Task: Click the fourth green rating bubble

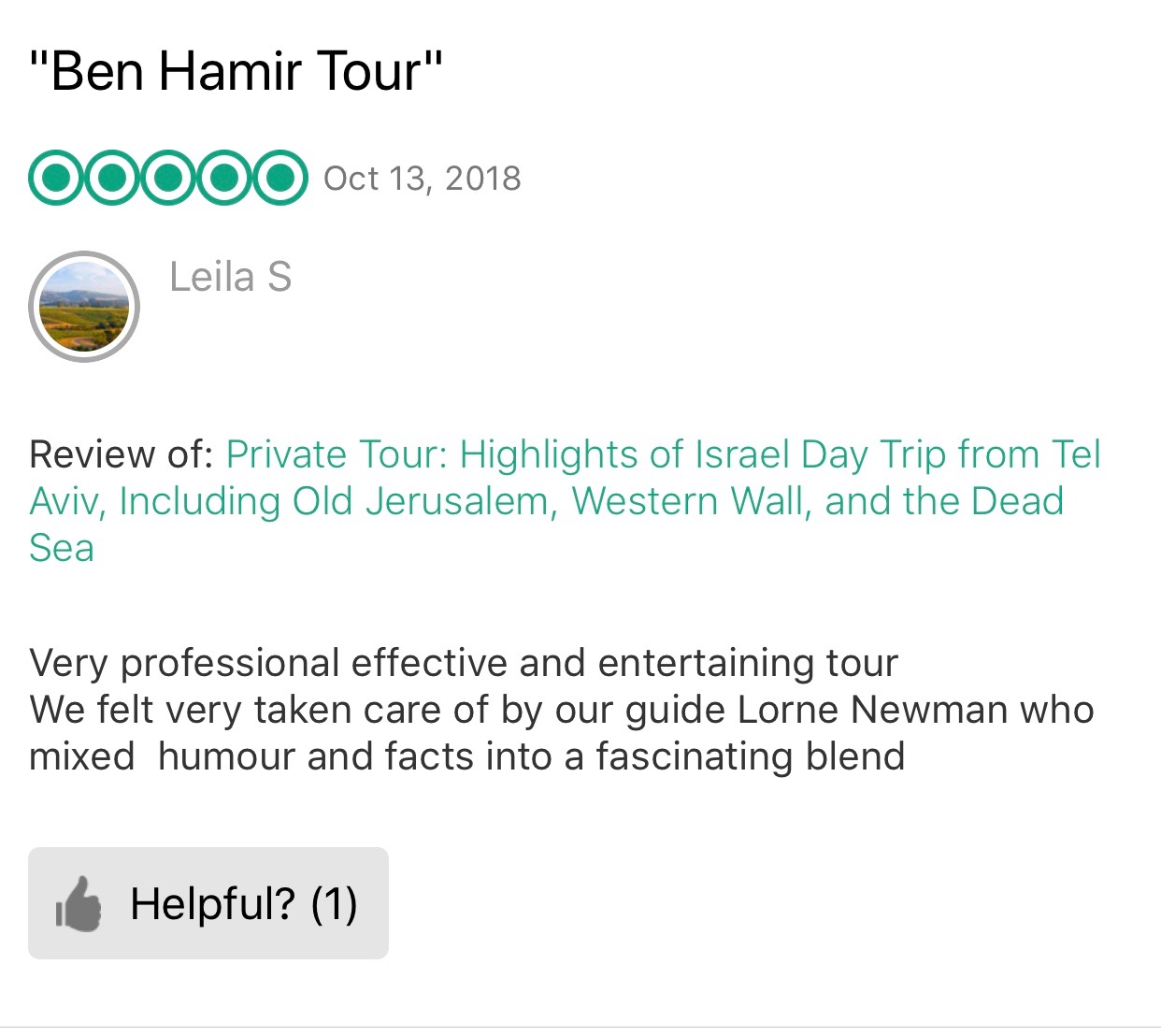Action: coord(224,178)
